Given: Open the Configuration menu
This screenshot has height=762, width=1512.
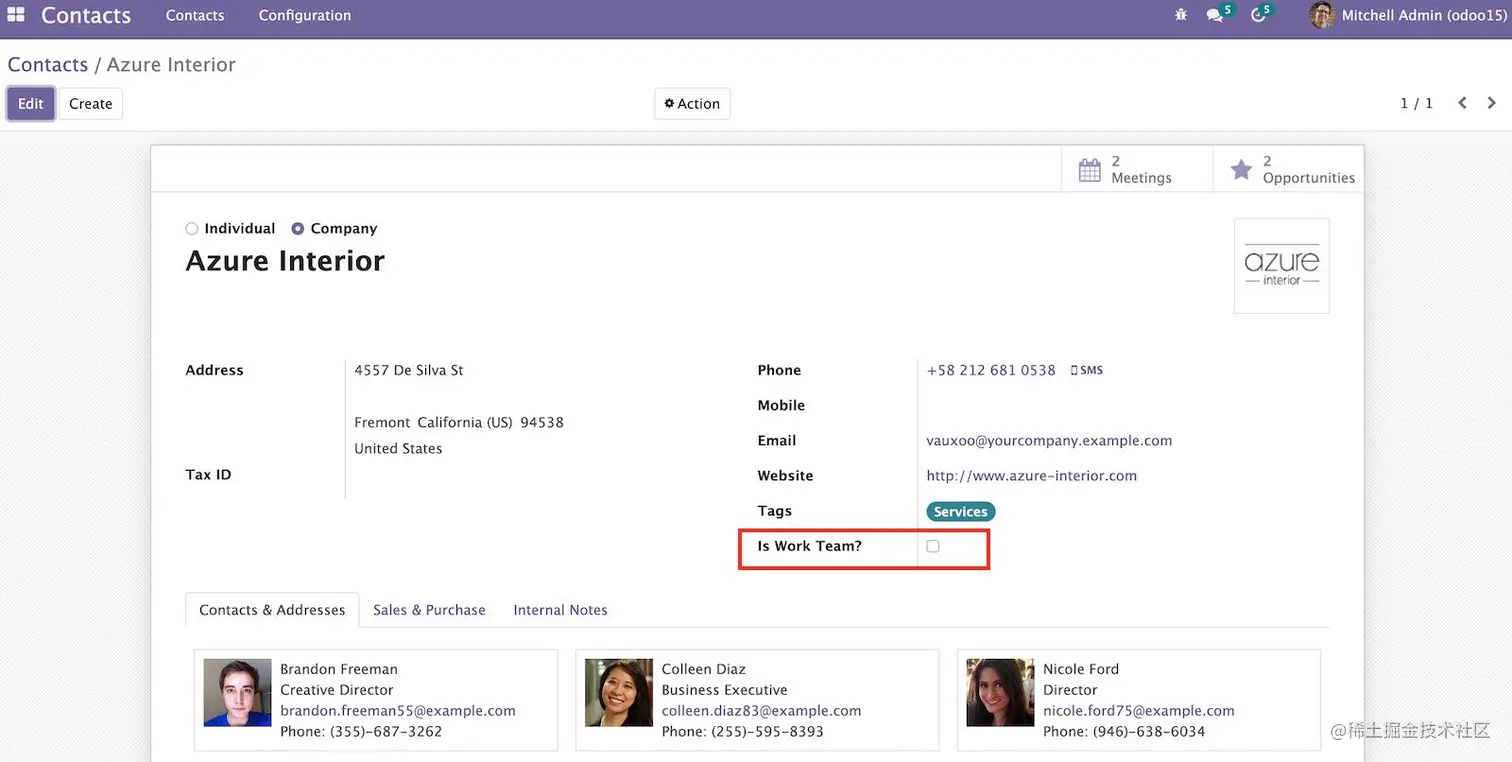Looking at the screenshot, I should [x=305, y=15].
